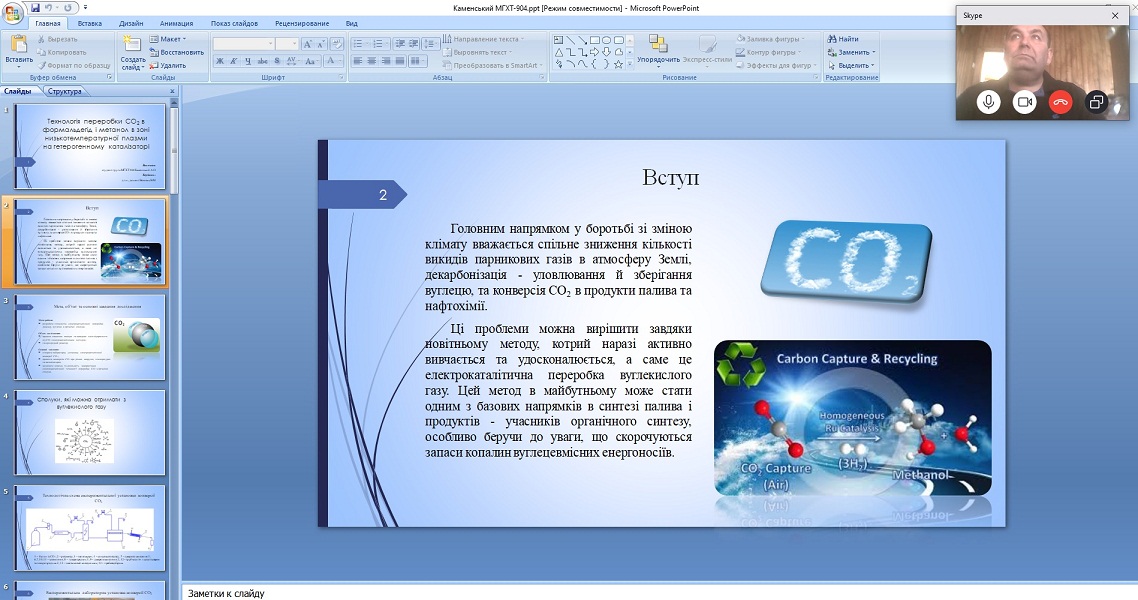Click the Заметки к слайду notes field
Screen dimensions: 1138x600
[x=659, y=593]
